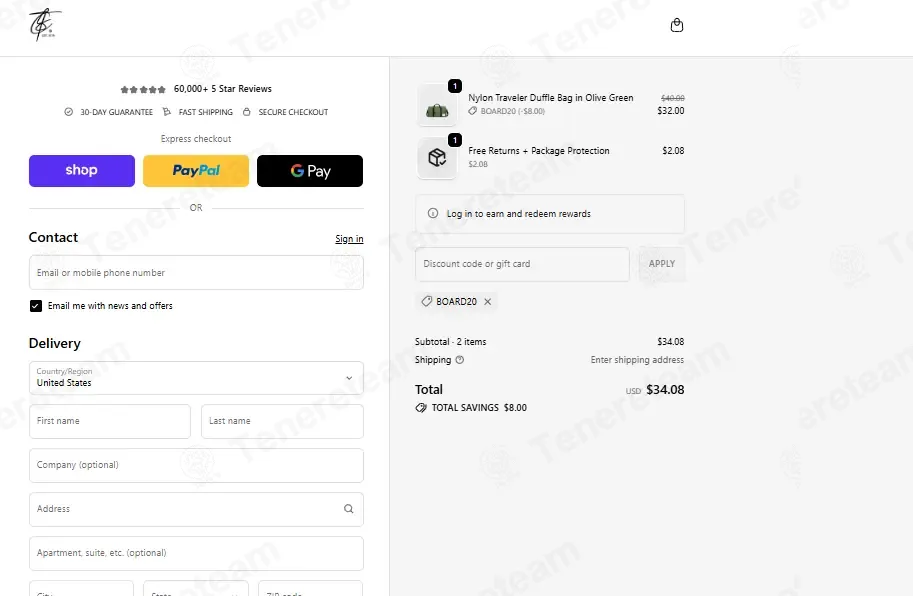Image resolution: width=913 pixels, height=596 pixels.
Task: Click the address search magnifier icon
Action: click(x=348, y=509)
